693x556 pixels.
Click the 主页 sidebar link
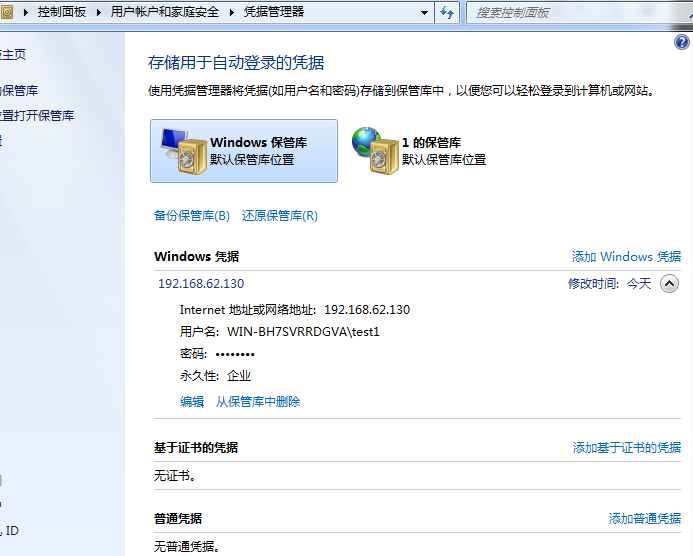coord(13,54)
